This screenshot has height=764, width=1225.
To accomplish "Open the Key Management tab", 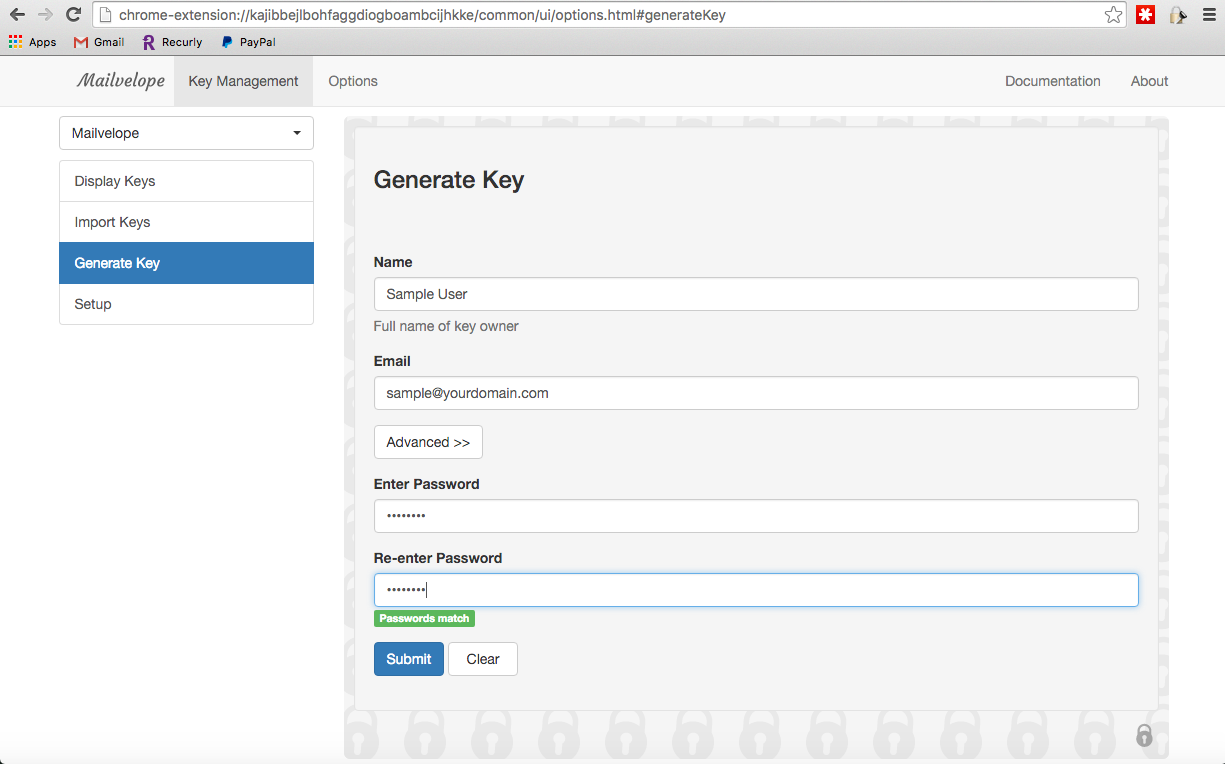I will 243,81.
